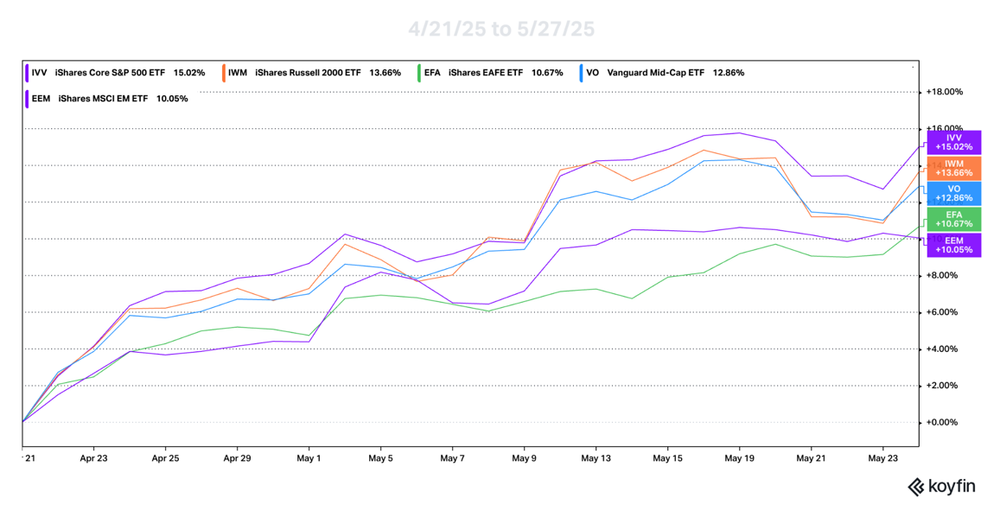
Task: Click the 12.86% return value in legend
Action: coord(728,73)
